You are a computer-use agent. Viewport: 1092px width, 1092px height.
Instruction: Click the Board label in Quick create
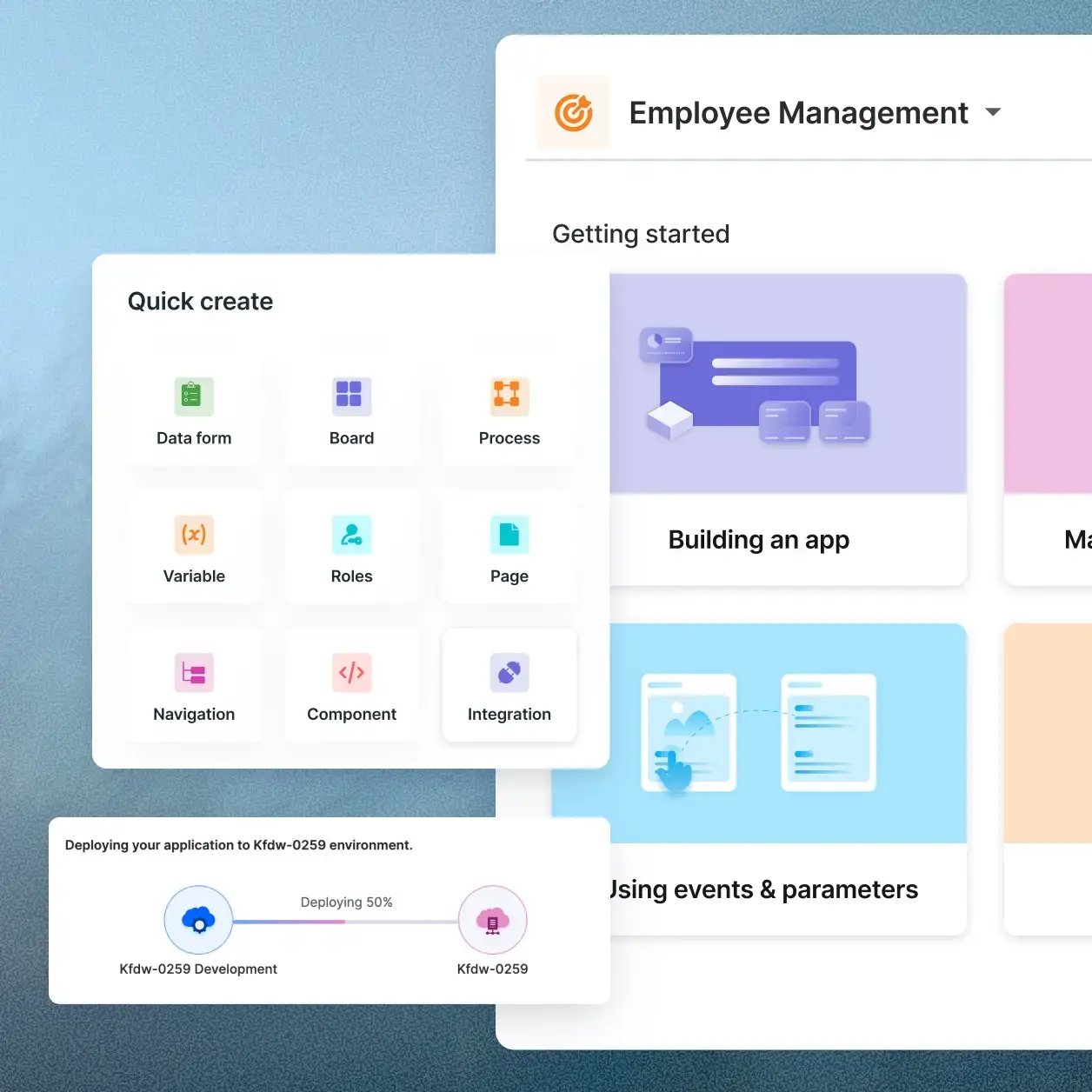tap(351, 438)
